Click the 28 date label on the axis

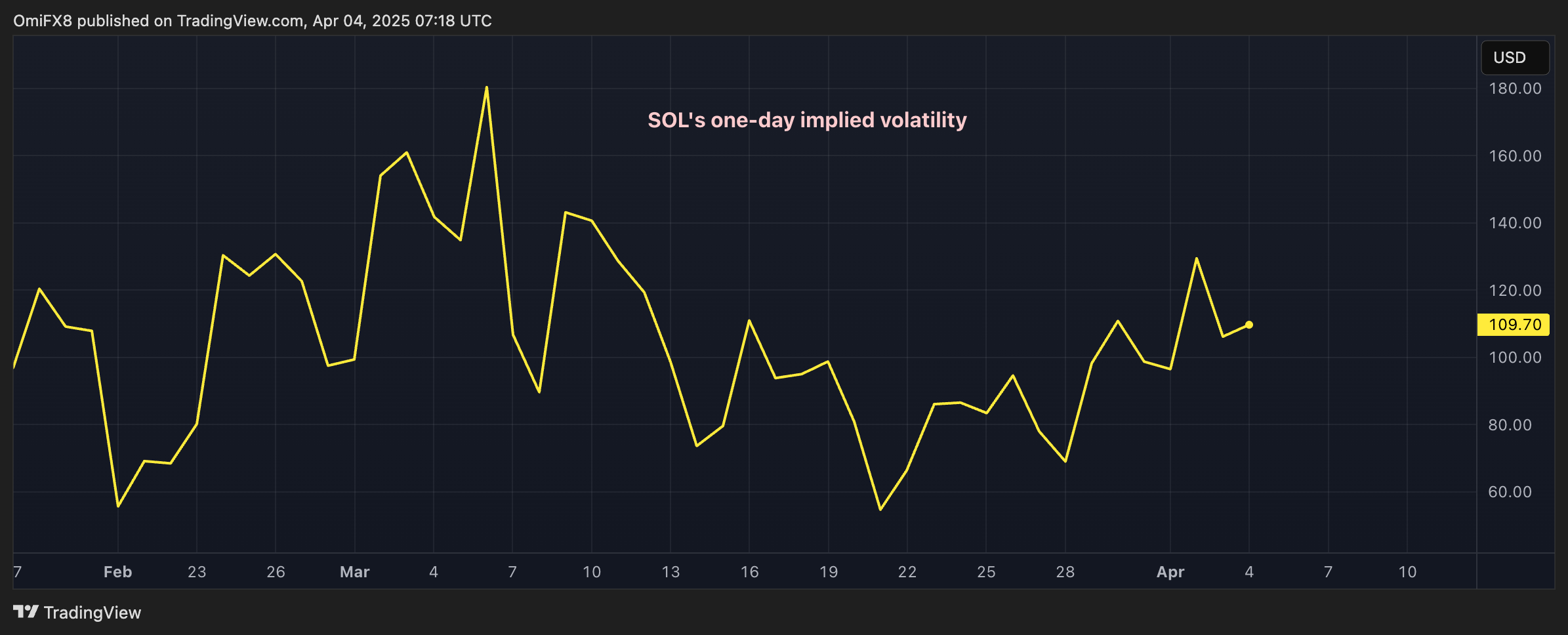[1065, 571]
